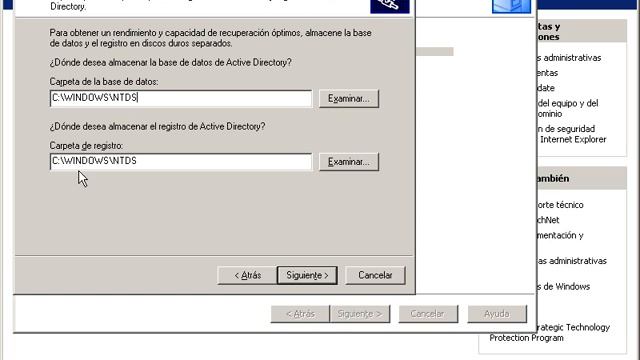Click the blue server icon in background window
The image size is (640, 360).
tap(511, 6)
